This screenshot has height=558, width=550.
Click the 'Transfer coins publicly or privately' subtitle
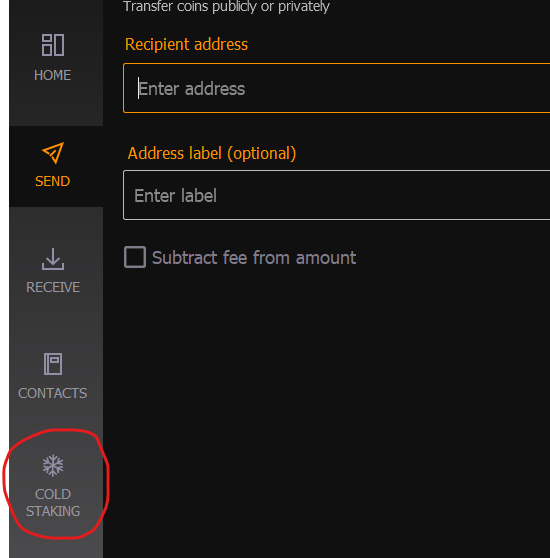tap(226, 6)
